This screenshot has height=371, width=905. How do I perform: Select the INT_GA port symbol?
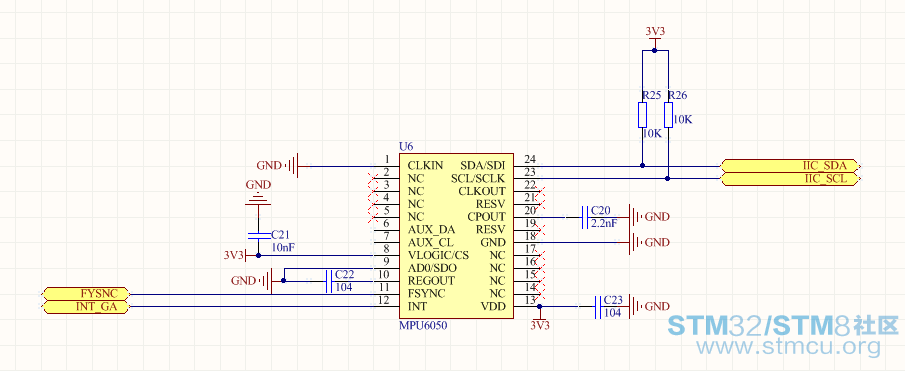click(87, 306)
